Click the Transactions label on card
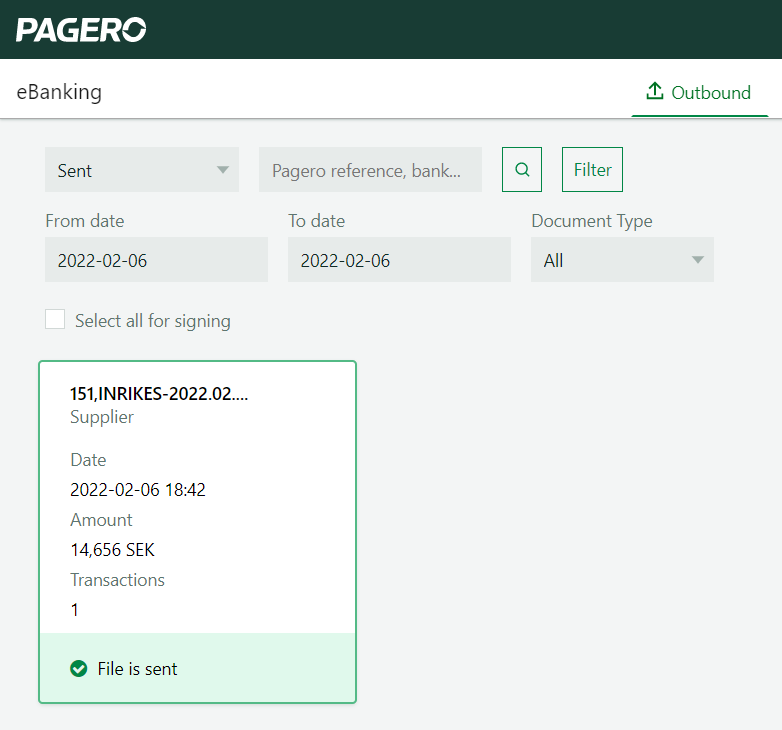 pyautogui.click(x=117, y=580)
